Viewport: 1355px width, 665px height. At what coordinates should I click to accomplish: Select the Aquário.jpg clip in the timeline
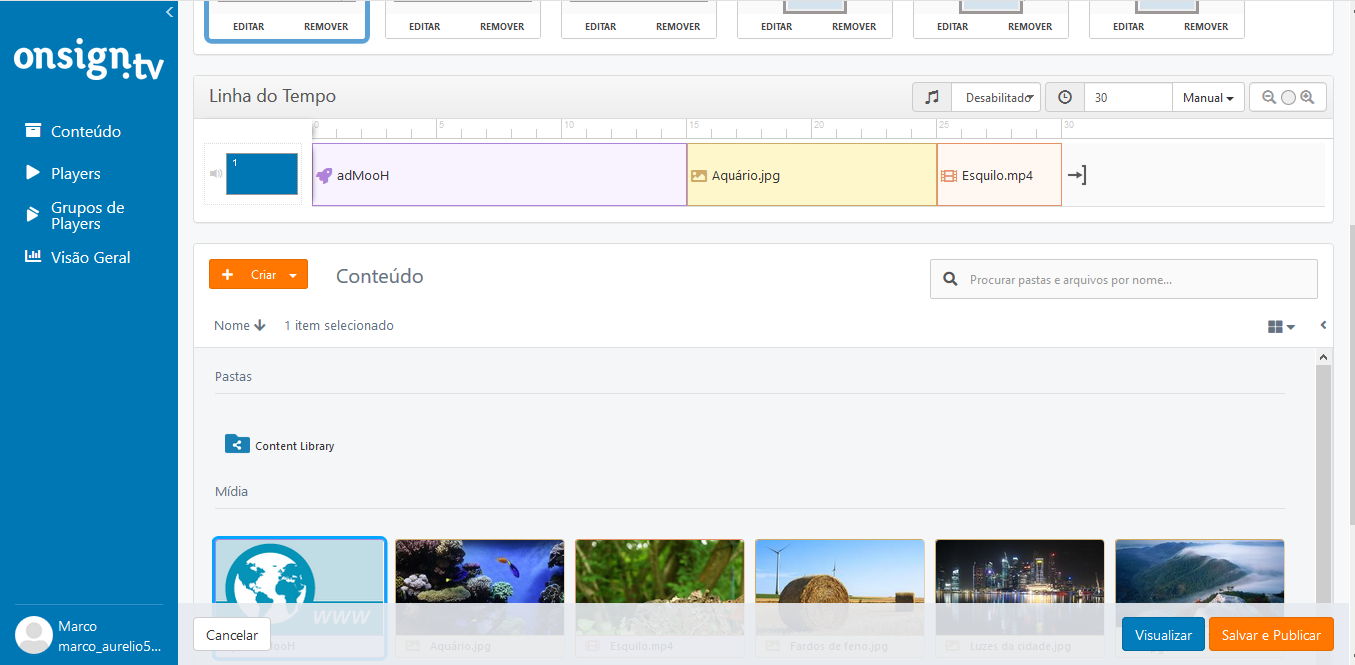[812, 175]
